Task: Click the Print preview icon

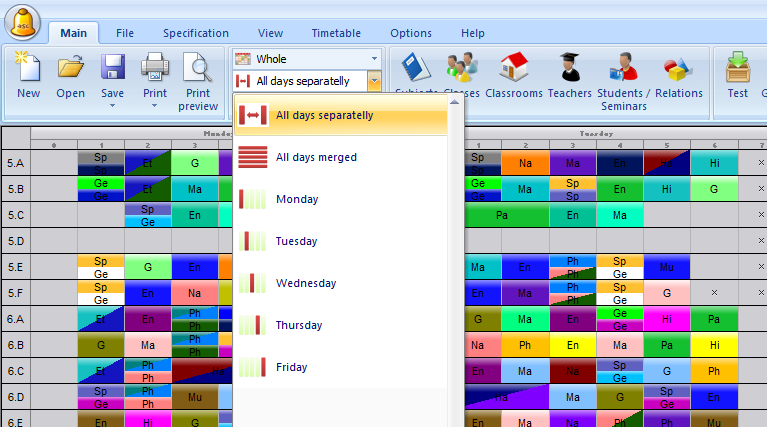Action: (198, 69)
